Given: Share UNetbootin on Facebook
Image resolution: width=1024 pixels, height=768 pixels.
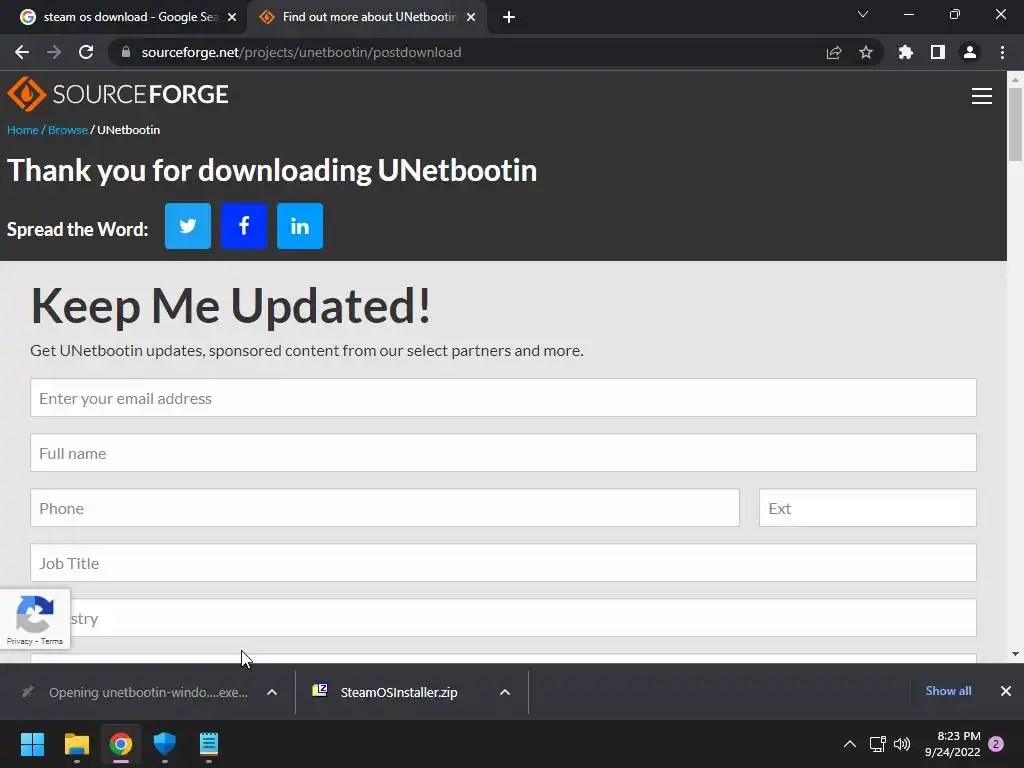Looking at the screenshot, I should pos(244,226).
